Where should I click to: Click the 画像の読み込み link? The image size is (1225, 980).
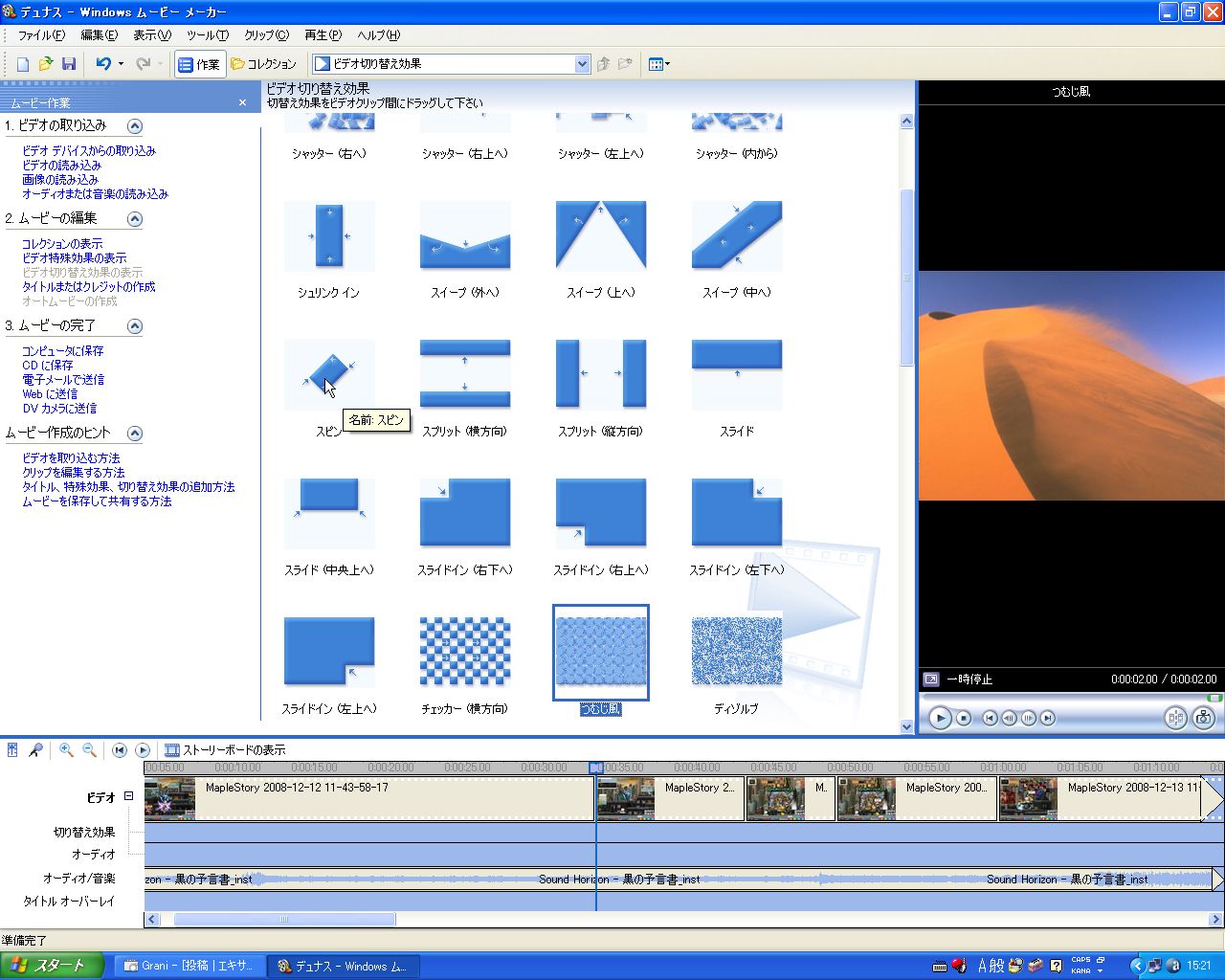coord(60,179)
